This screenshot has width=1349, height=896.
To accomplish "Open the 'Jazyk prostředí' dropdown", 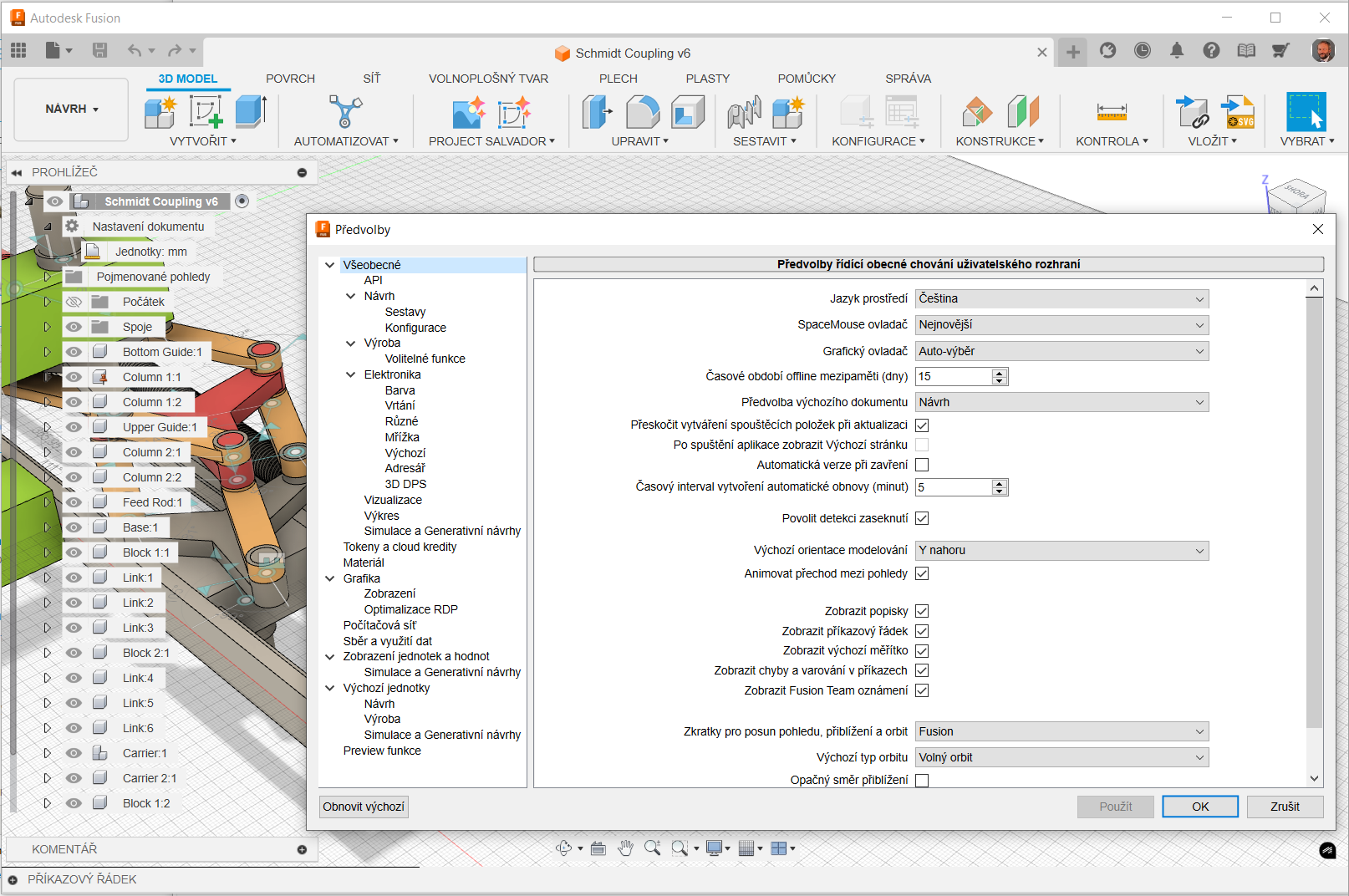I will [1061, 298].
